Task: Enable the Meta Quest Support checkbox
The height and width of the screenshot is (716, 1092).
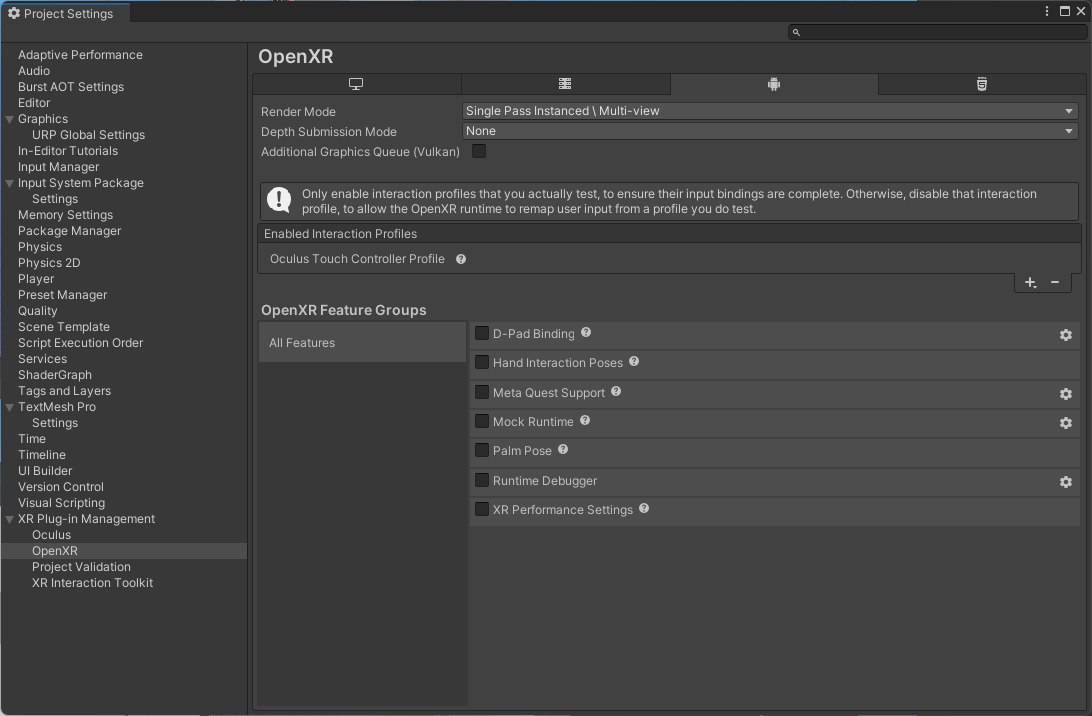Action: pyautogui.click(x=482, y=392)
